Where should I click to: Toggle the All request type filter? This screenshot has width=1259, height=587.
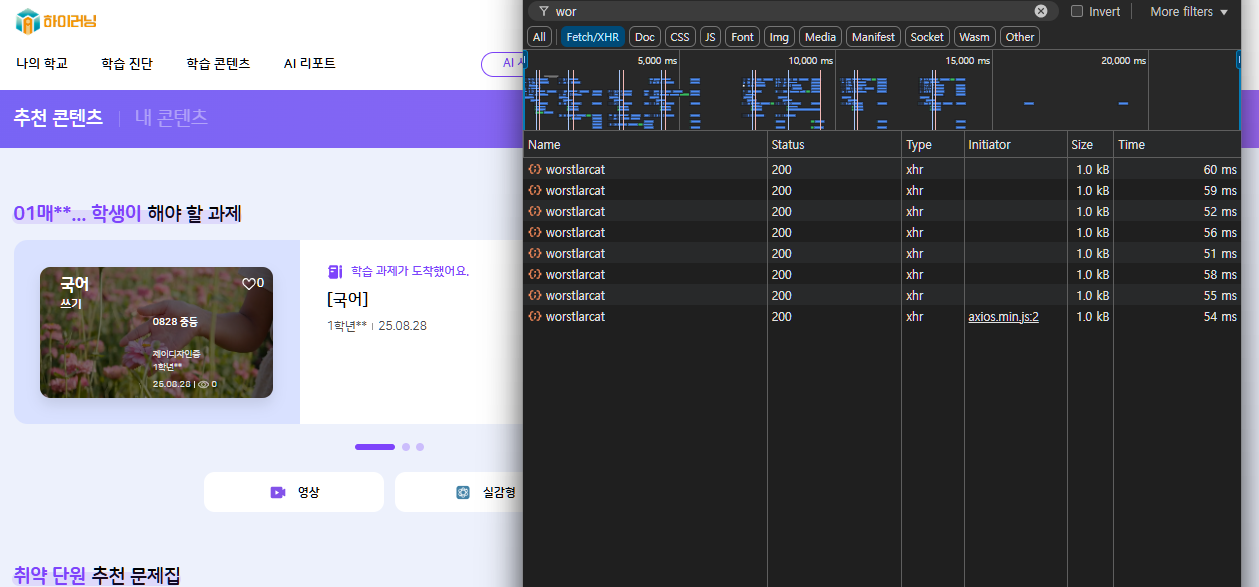[539, 37]
